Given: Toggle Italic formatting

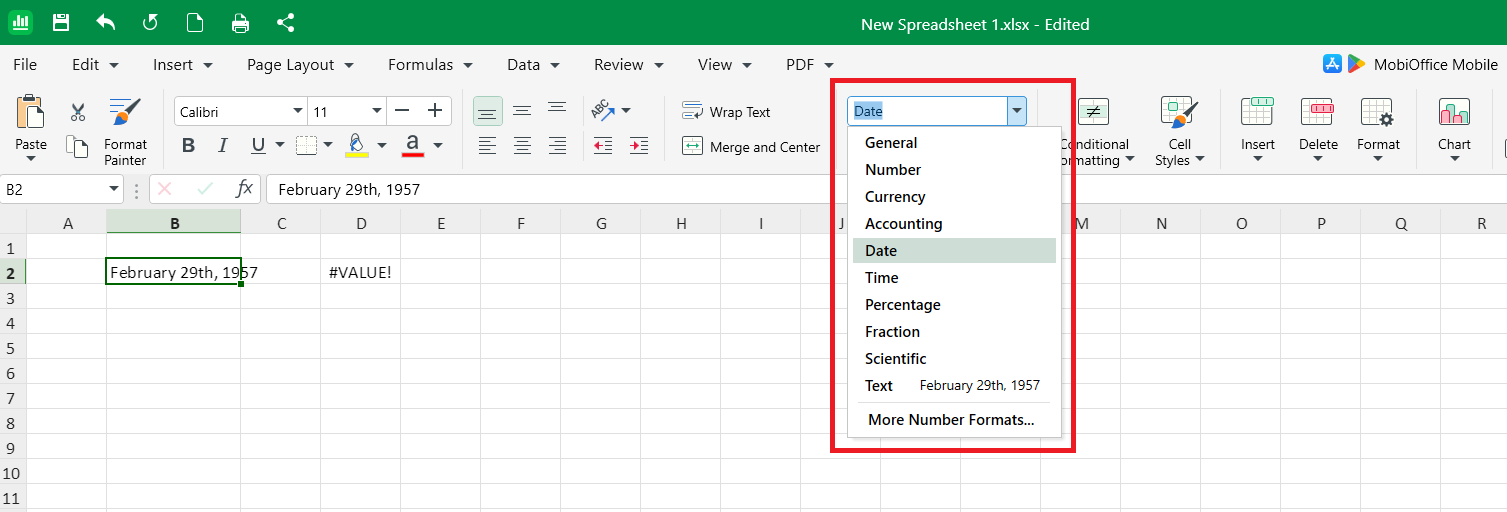Looking at the screenshot, I should pyautogui.click(x=223, y=146).
